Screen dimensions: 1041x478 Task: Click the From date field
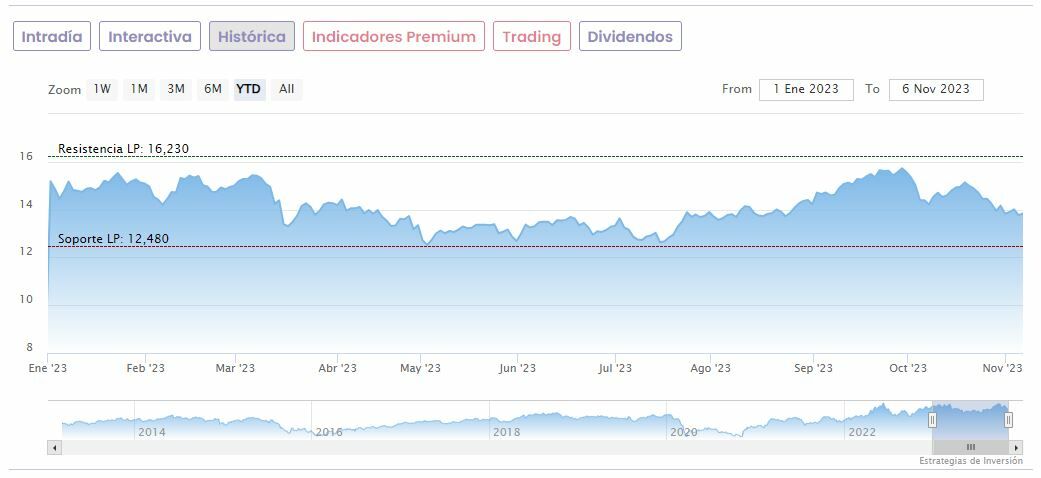(806, 89)
